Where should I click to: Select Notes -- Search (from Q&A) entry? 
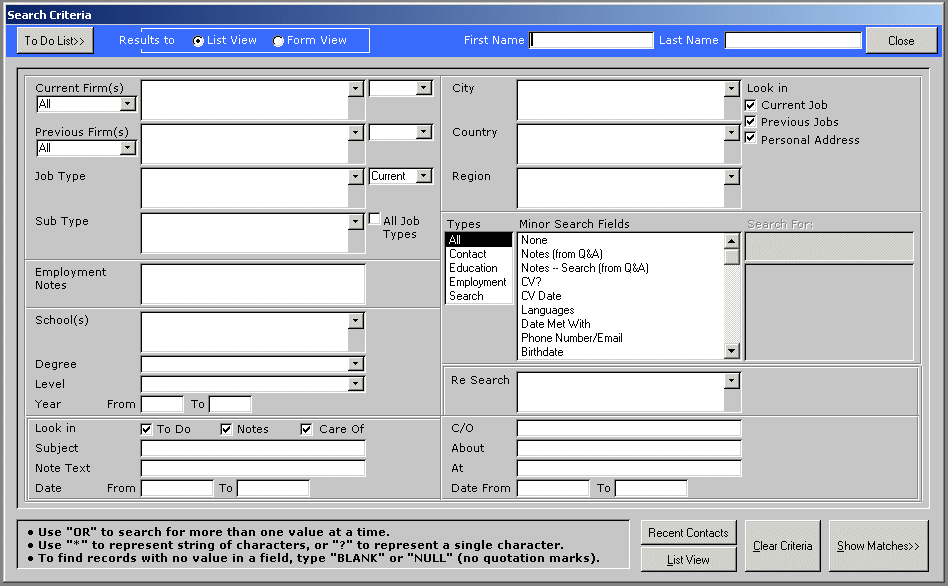pyautogui.click(x=622, y=268)
